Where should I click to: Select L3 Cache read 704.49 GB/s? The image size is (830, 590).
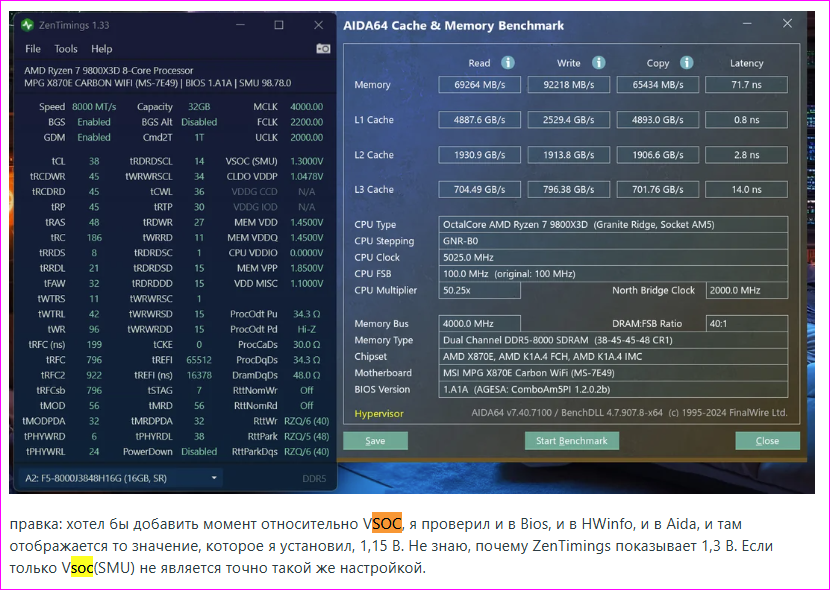pyautogui.click(x=480, y=189)
